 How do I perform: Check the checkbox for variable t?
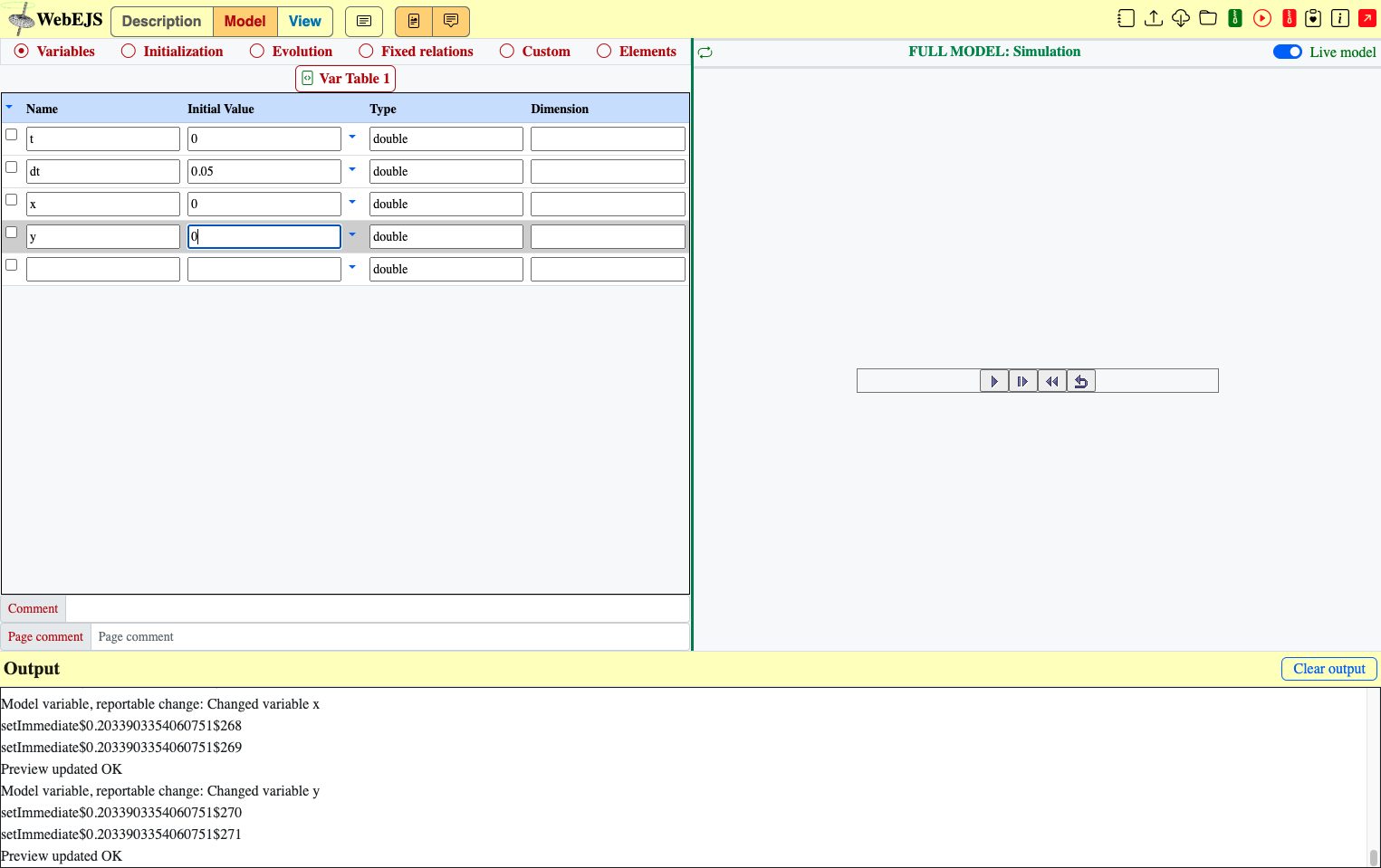click(x=12, y=135)
